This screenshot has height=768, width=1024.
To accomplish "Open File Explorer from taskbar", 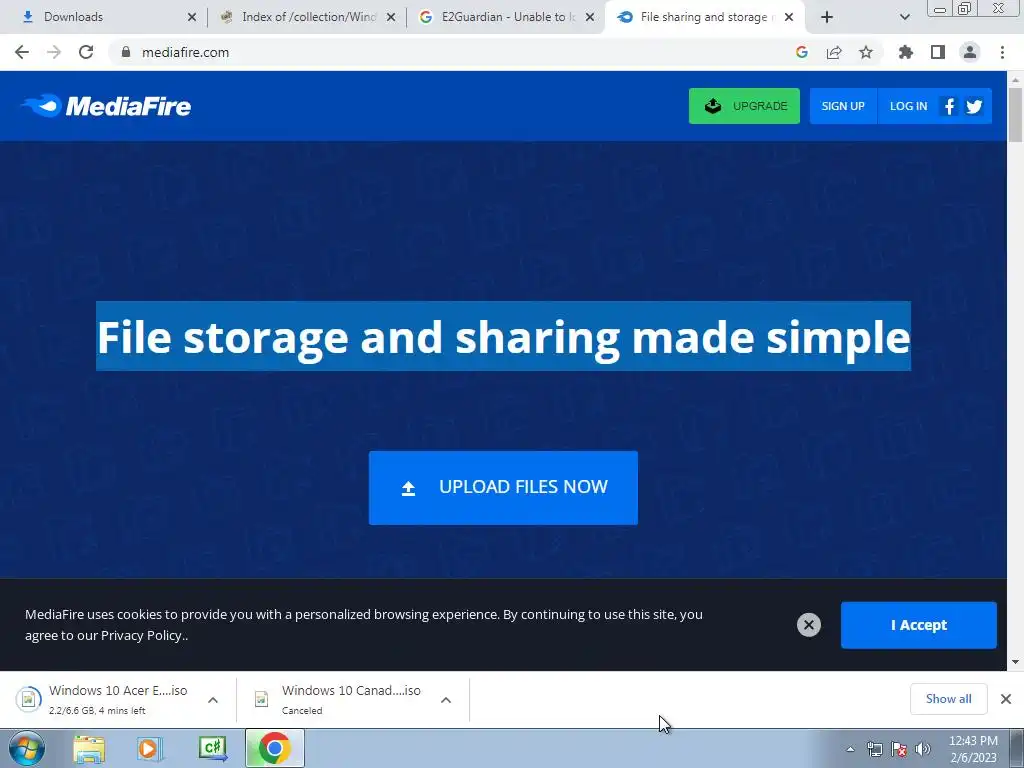I will pyautogui.click(x=89, y=749).
